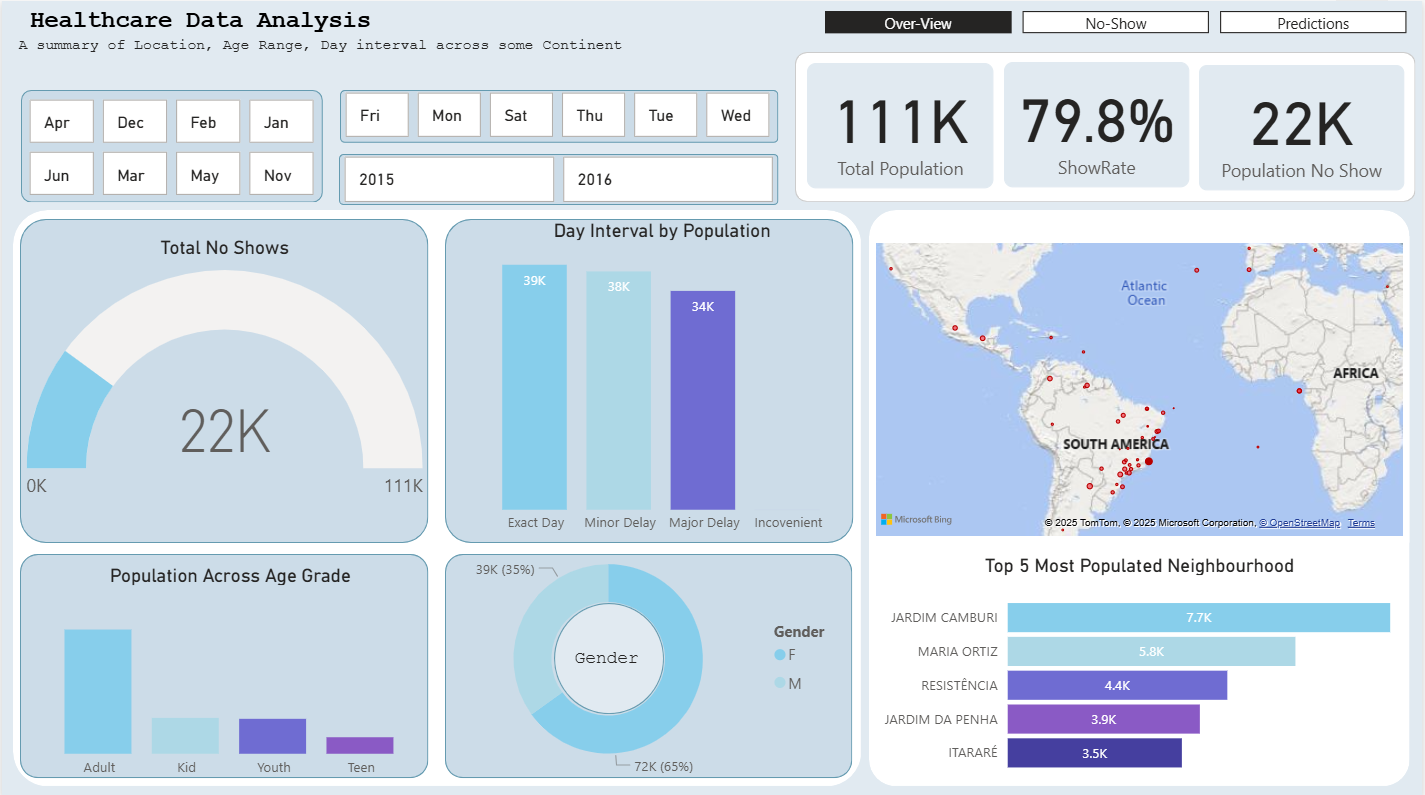Select the Major Delay purple bar

(702, 400)
